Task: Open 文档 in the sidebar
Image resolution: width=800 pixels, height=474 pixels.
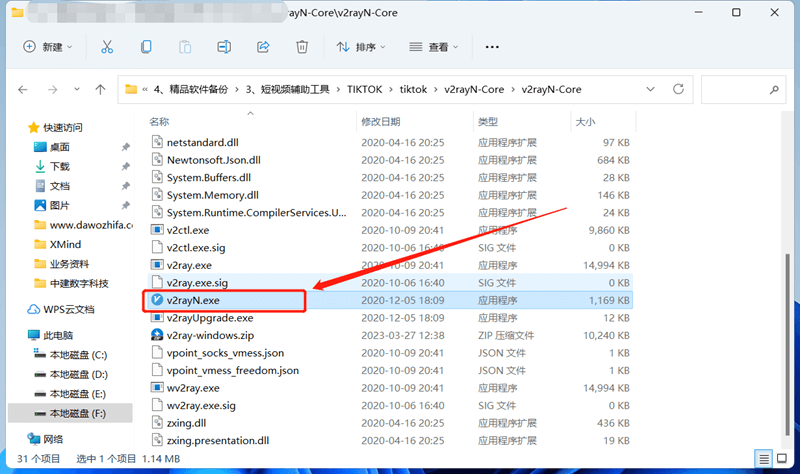Action: point(59,186)
